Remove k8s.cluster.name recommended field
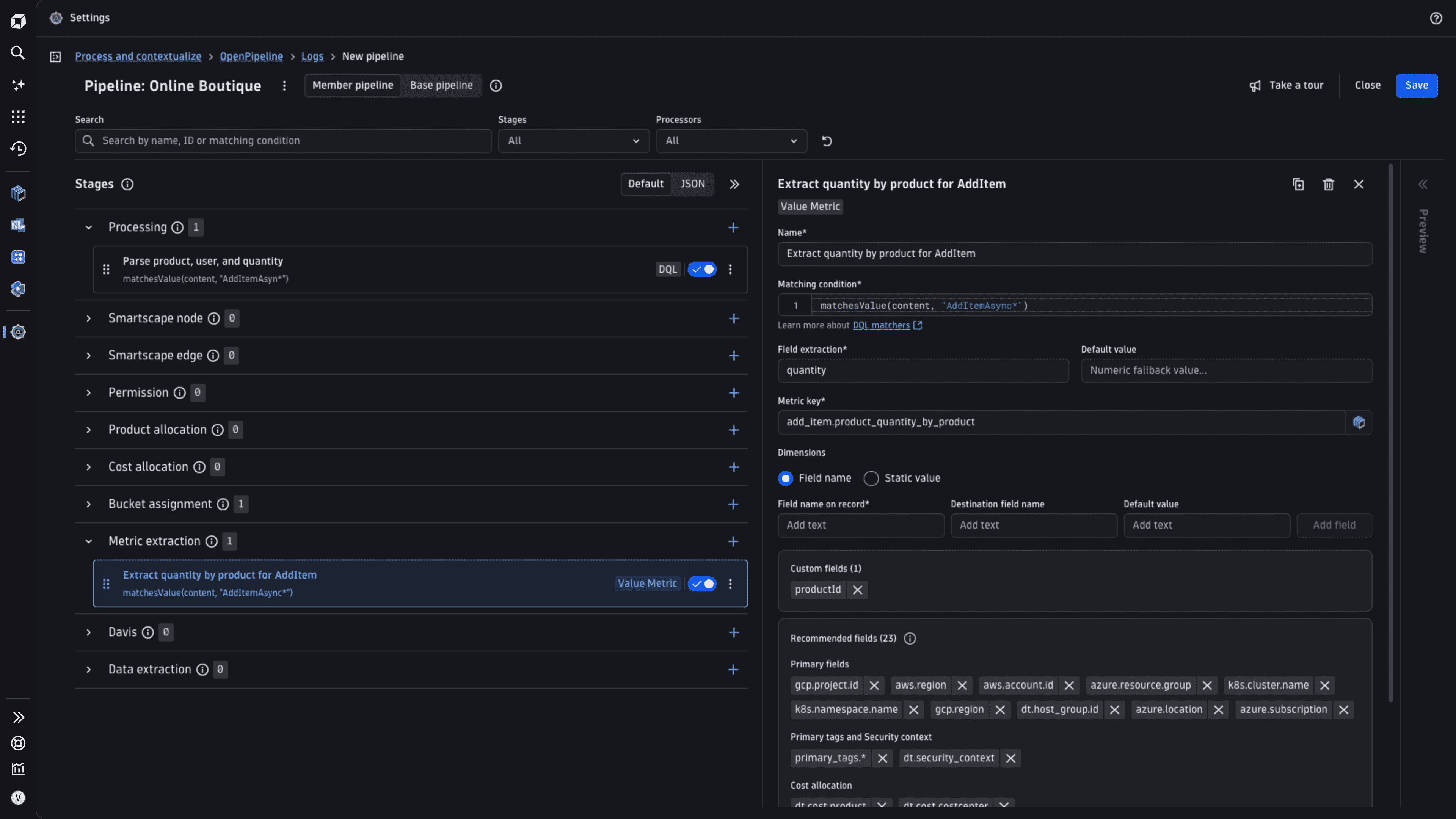The height and width of the screenshot is (819, 1456). coord(1324,685)
